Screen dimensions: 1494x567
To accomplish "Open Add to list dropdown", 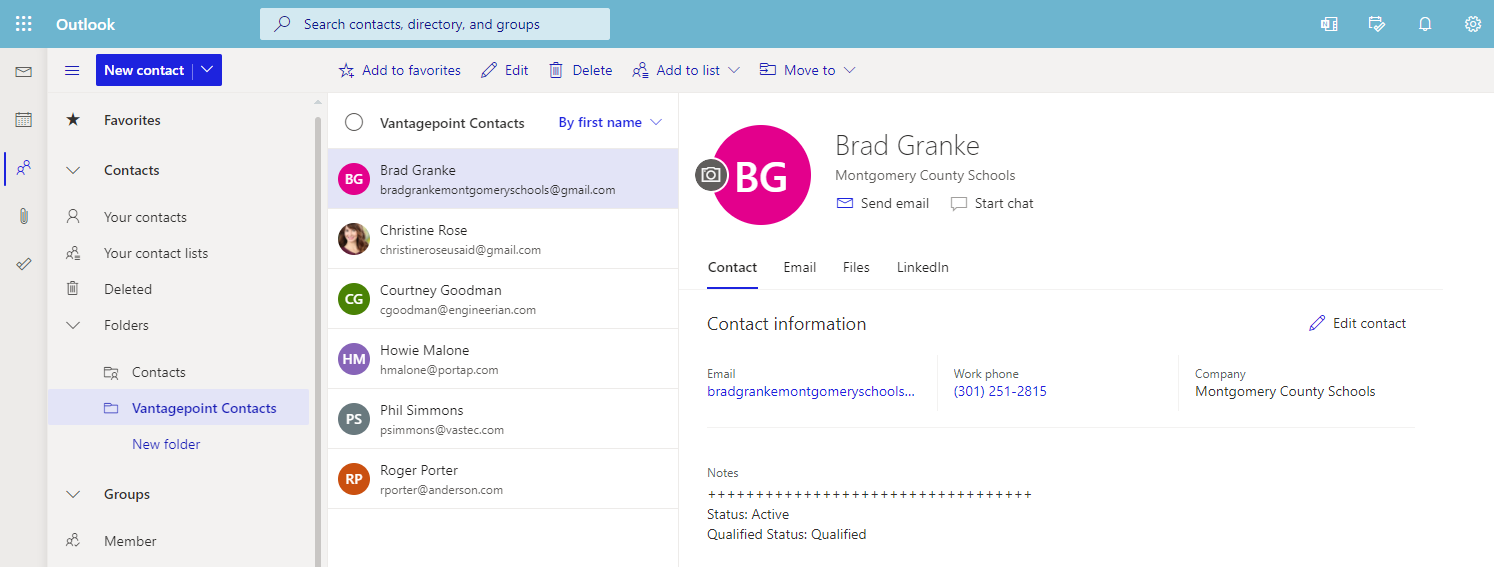I will pos(686,70).
